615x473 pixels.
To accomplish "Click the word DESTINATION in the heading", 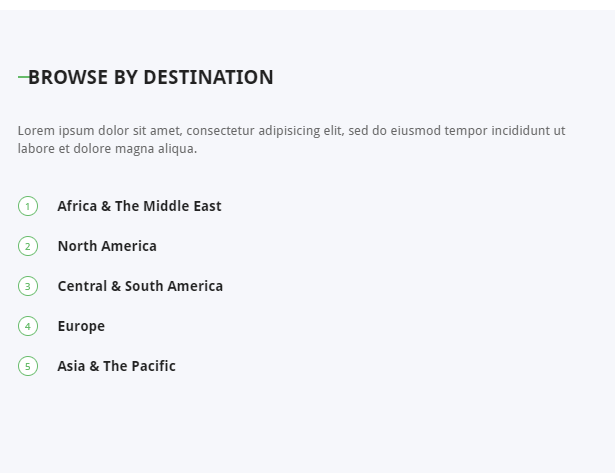I will coord(208,77).
